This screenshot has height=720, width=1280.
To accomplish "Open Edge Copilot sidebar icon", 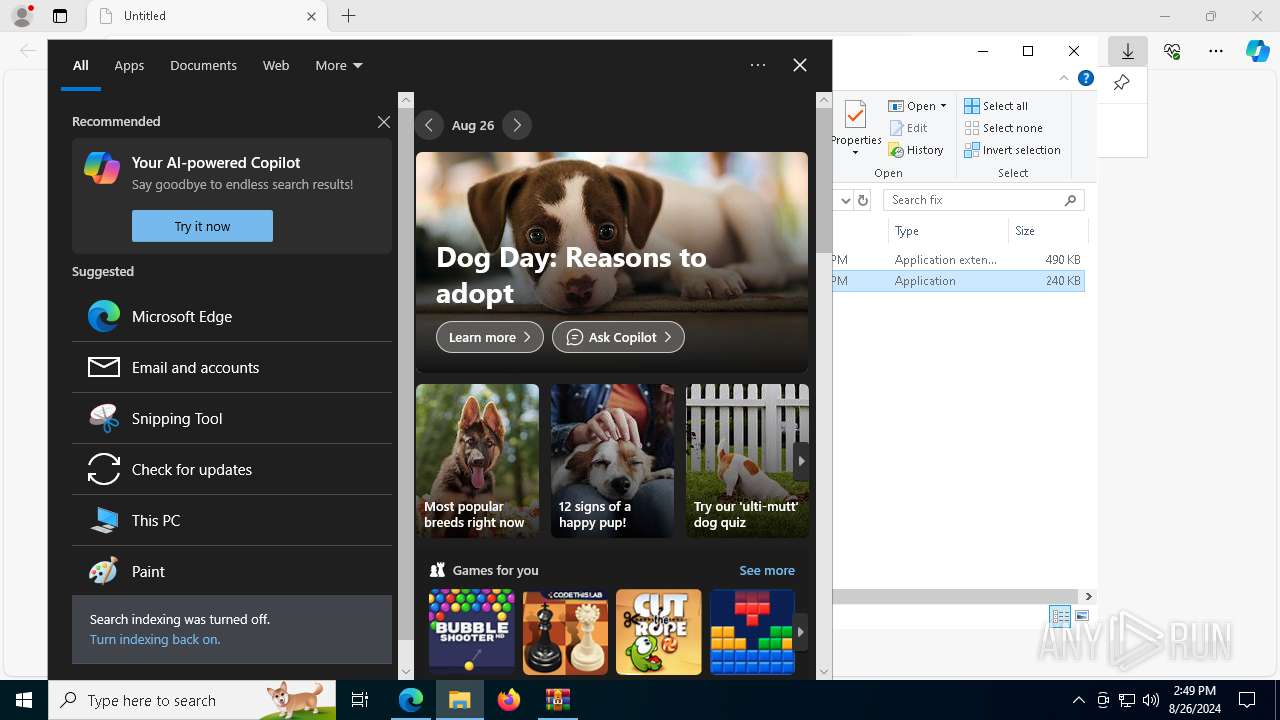I will [1257, 51].
